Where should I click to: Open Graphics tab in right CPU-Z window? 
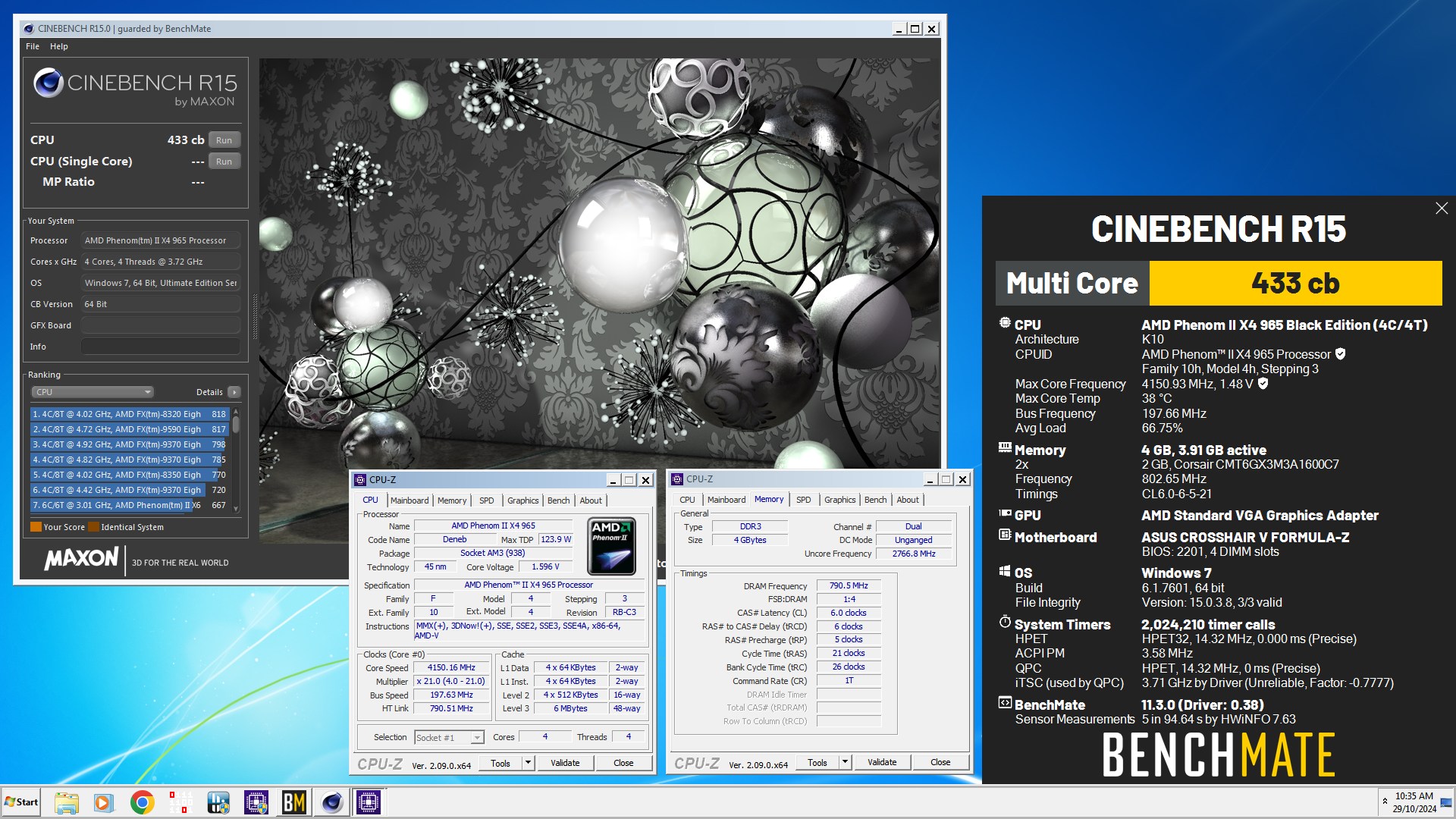[840, 500]
